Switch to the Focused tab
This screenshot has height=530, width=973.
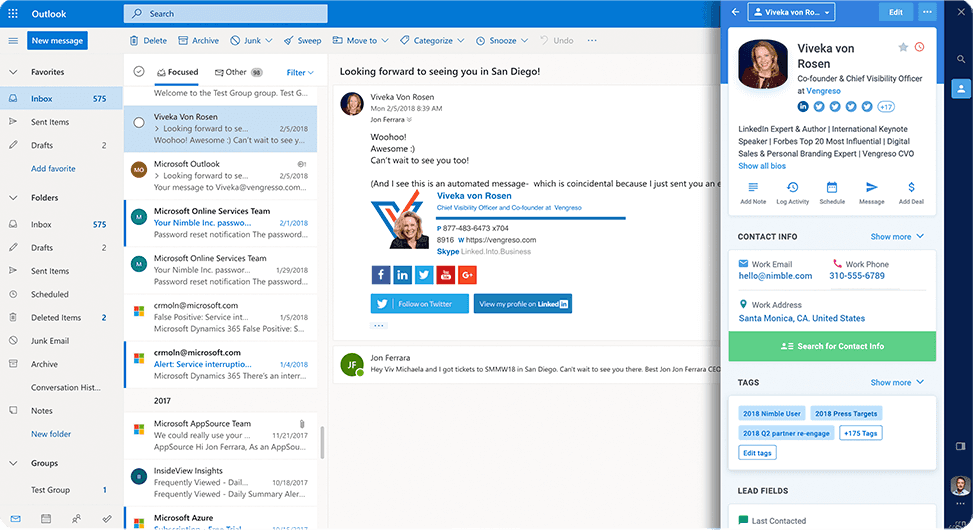pos(177,72)
